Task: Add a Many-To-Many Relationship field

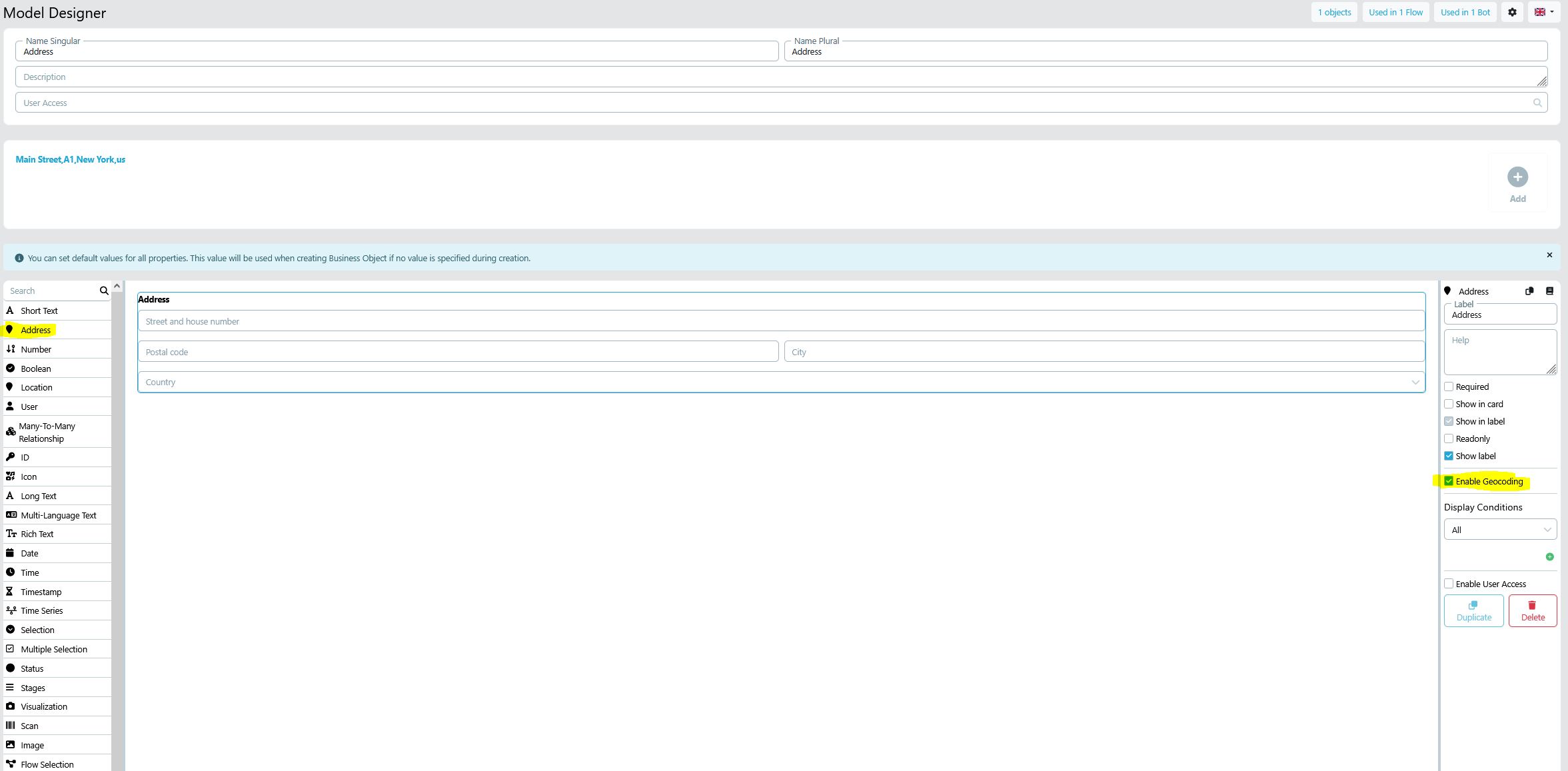Action: [47, 432]
